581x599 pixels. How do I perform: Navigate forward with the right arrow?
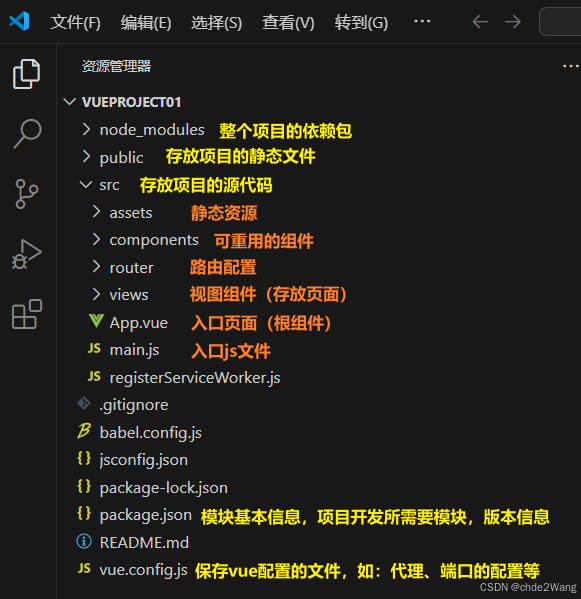[x=513, y=21]
